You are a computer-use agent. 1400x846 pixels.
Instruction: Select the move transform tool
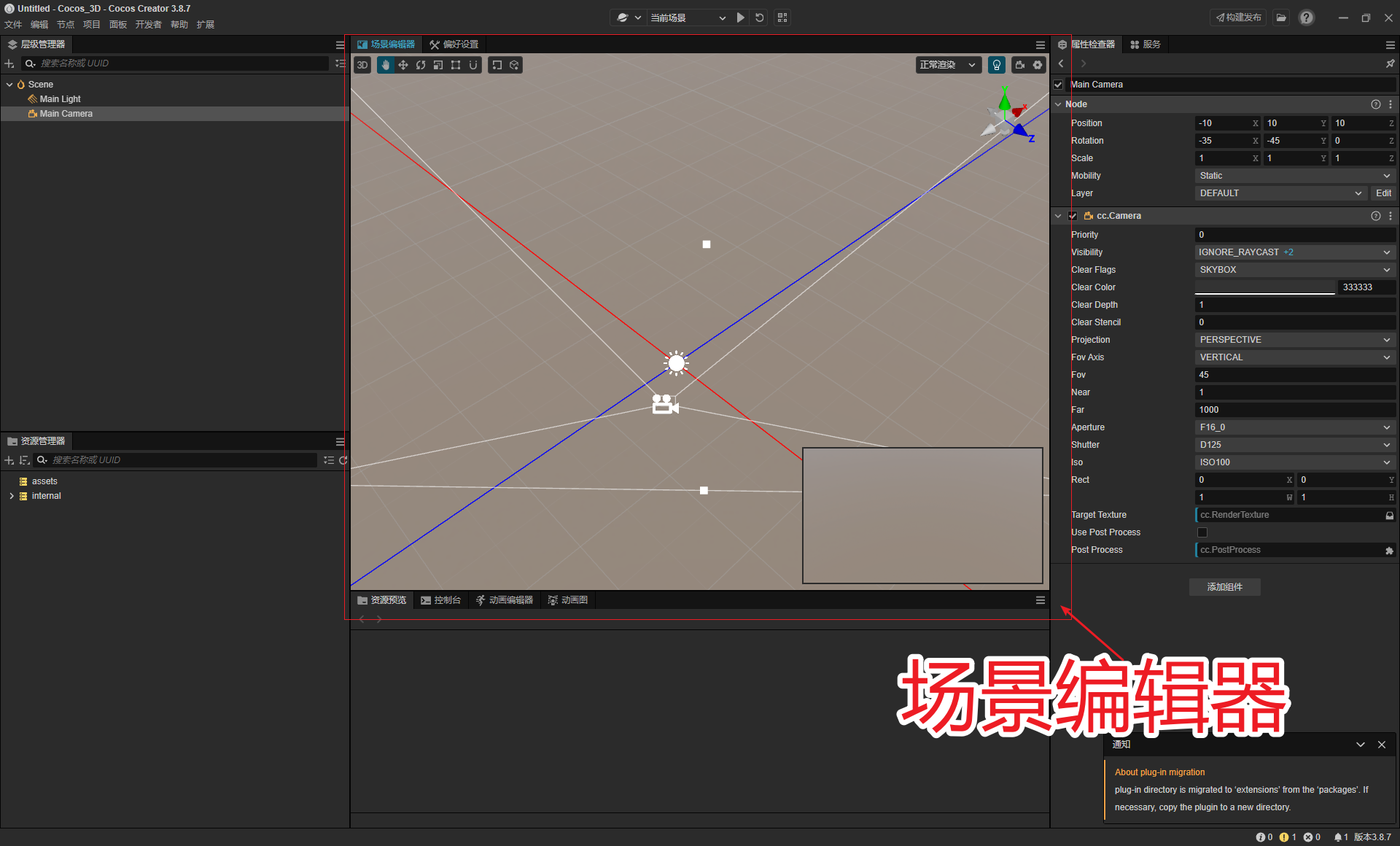point(403,65)
